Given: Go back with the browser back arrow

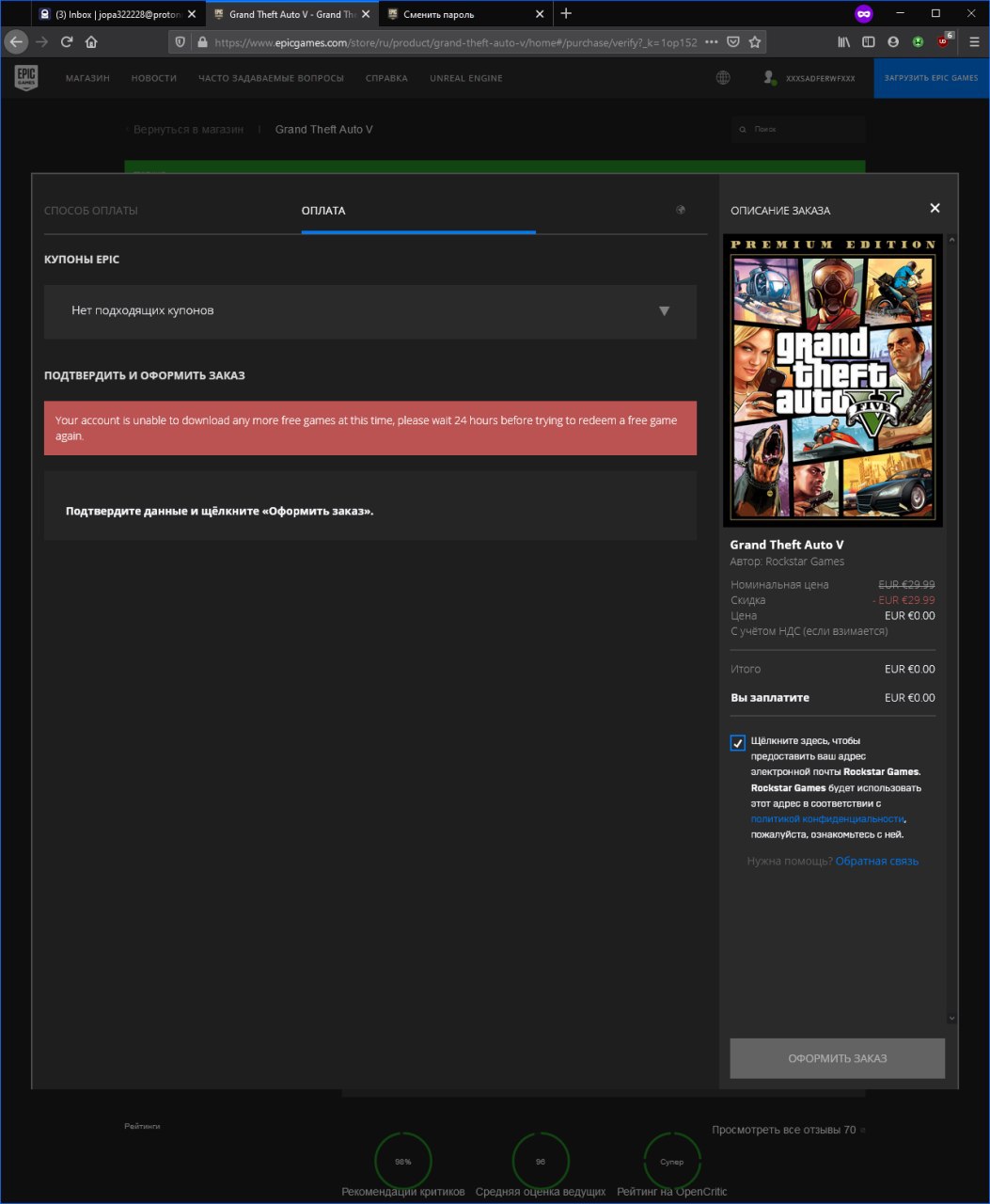Looking at the screenshot, I should click(16, 41).
